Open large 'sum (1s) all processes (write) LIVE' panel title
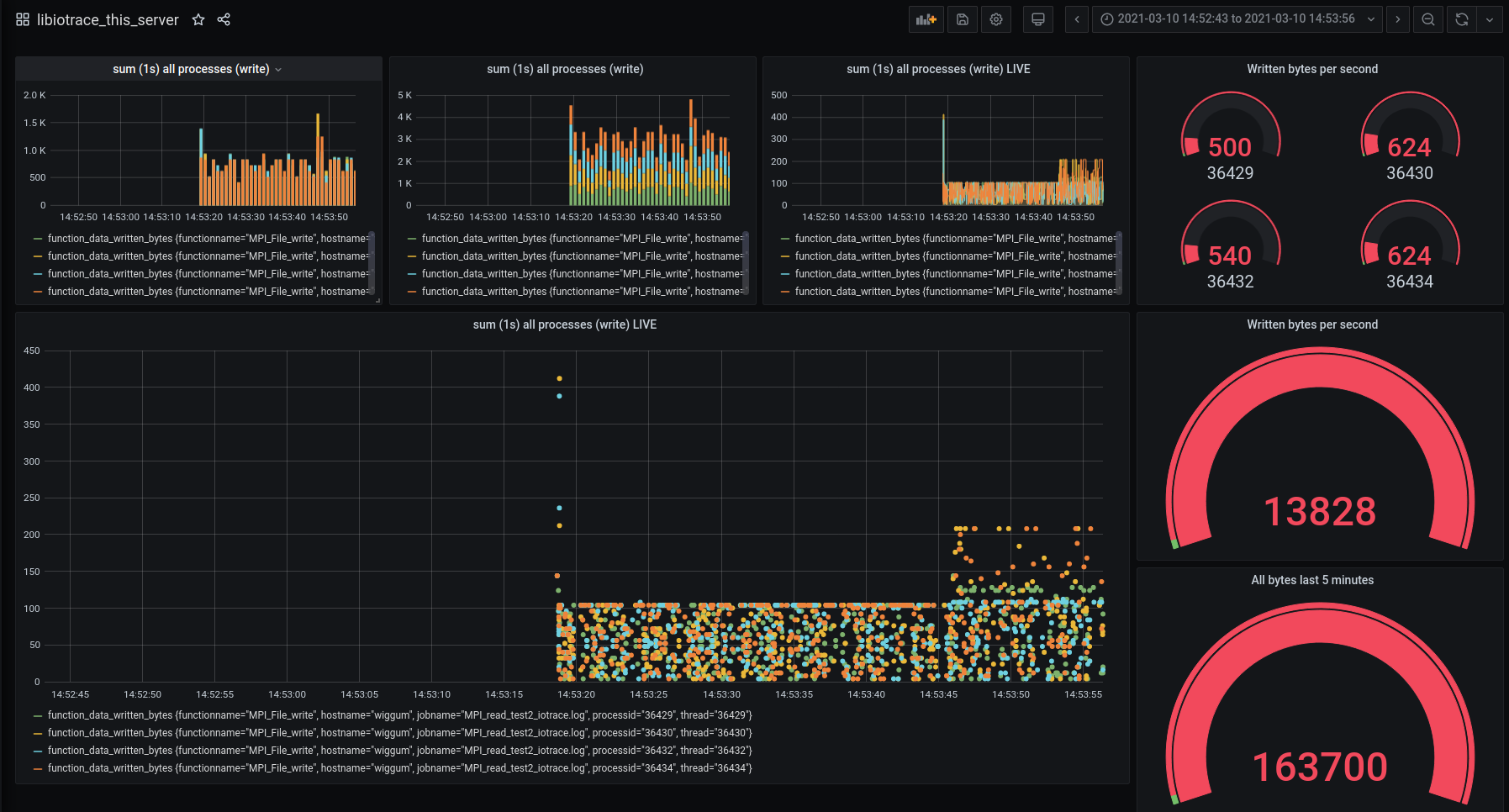The image size is (1509, 812). pyautogui.click(x=565, y=324)
